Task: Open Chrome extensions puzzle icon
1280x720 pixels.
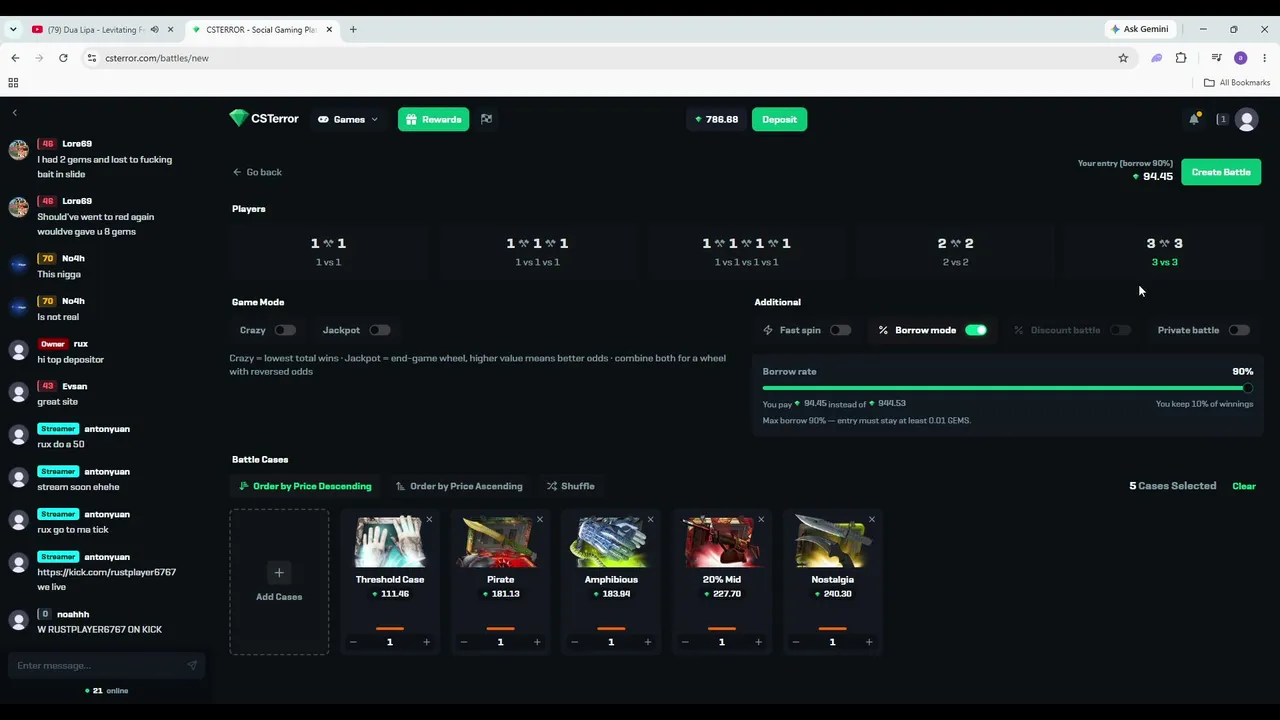Action: click(x=1181, y=58)
